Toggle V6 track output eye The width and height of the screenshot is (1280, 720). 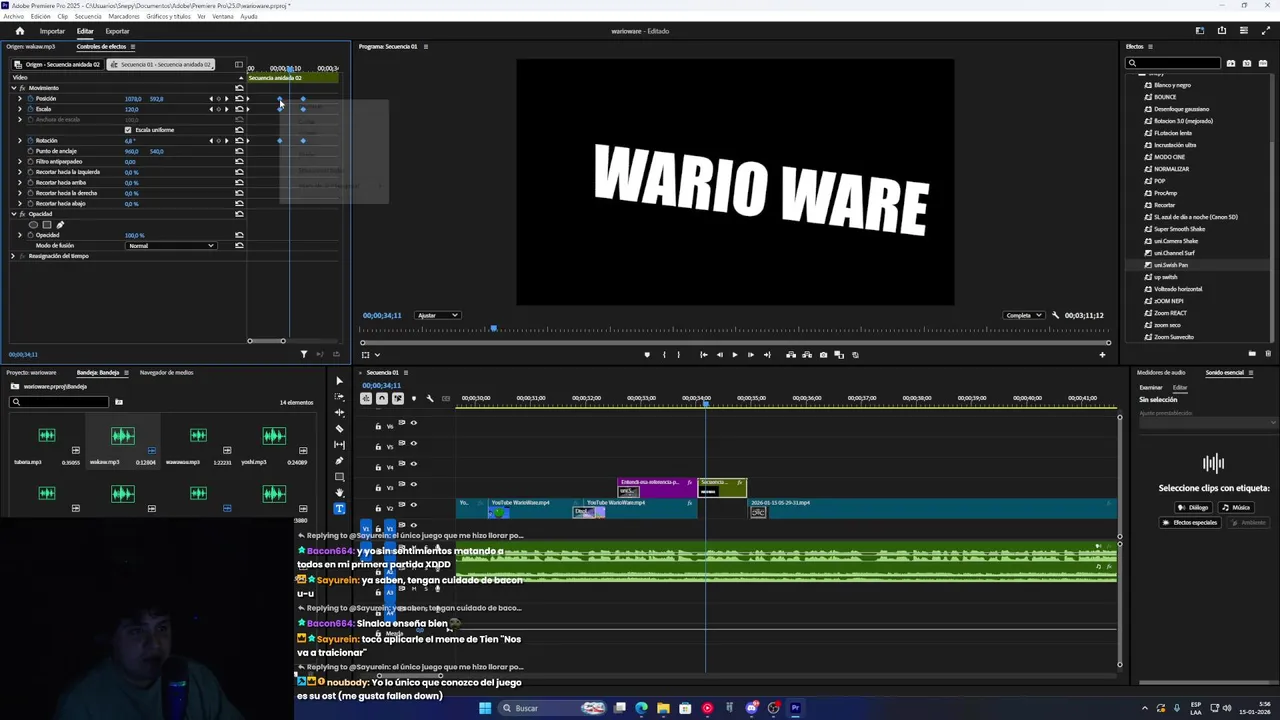(414, 423)
